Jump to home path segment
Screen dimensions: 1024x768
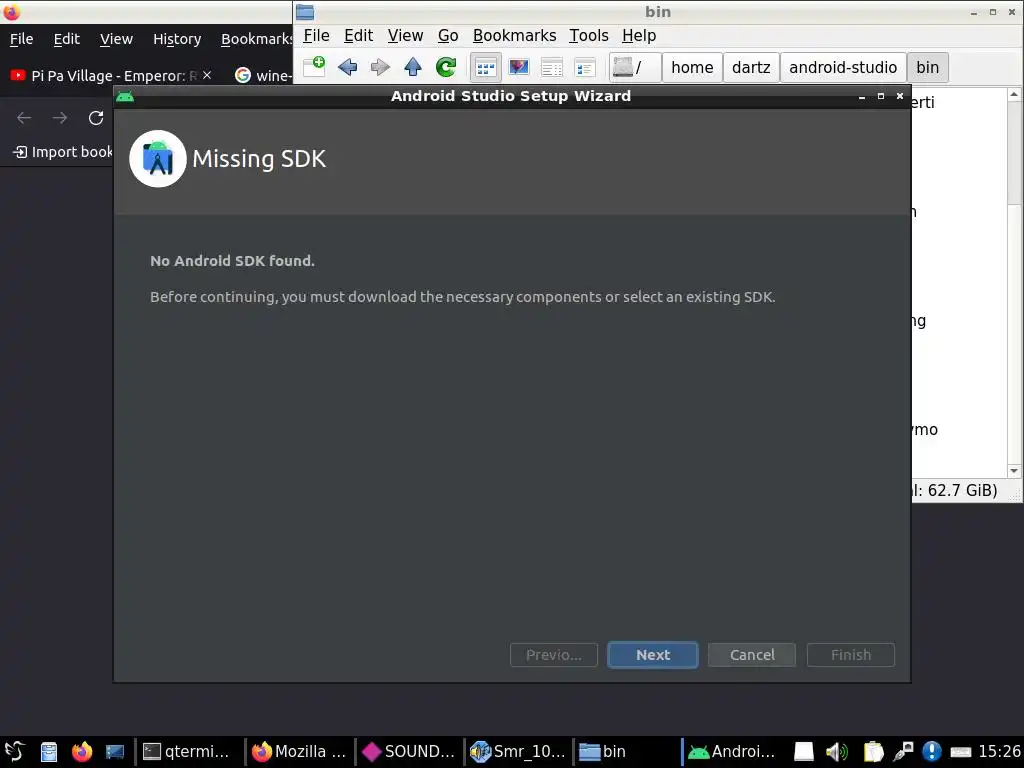[692, 67]
